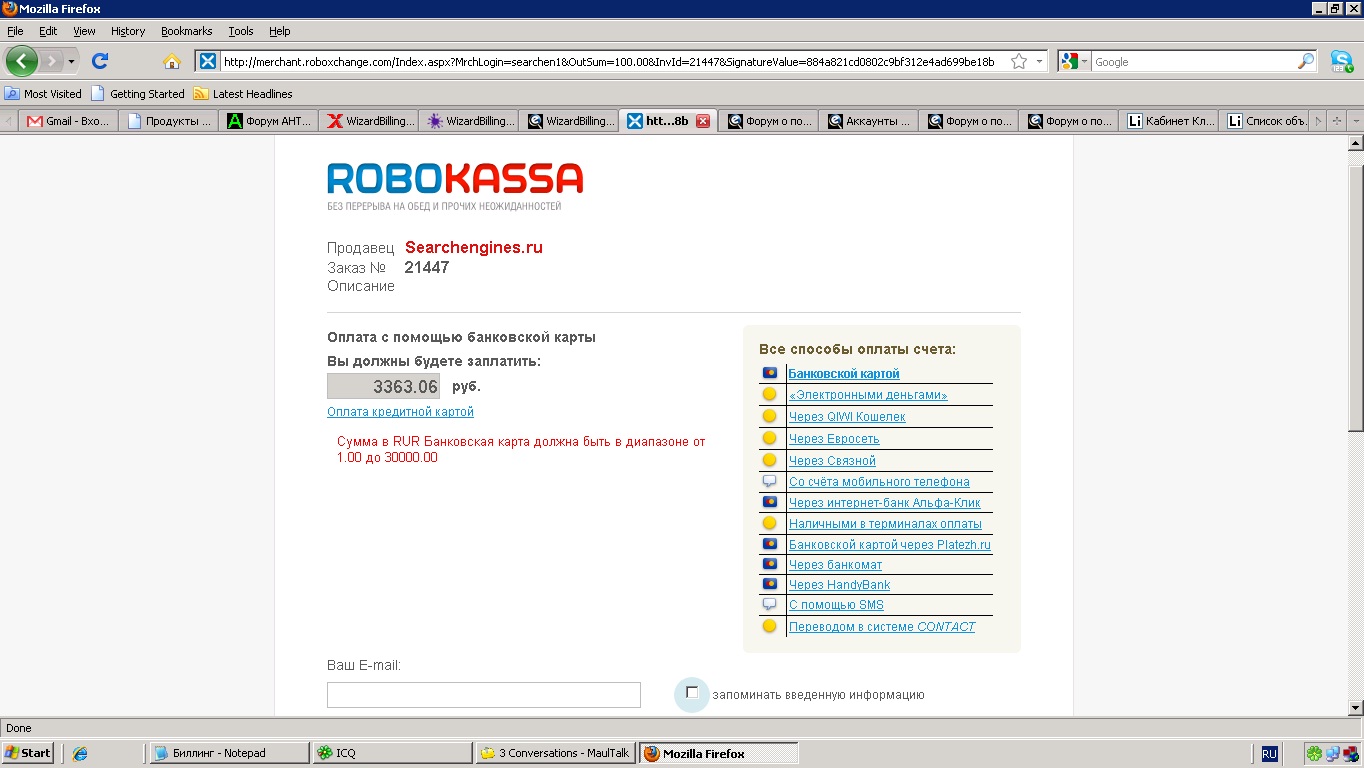The width and height of the screenshot is (1364, 768).
Task: Open a new tab with plus button
Action: point(1337,121)
